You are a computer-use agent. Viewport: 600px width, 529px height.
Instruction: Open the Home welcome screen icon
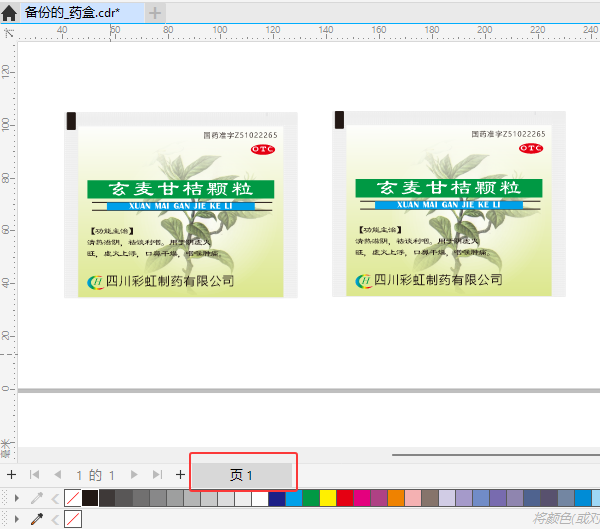coord(9,13)
